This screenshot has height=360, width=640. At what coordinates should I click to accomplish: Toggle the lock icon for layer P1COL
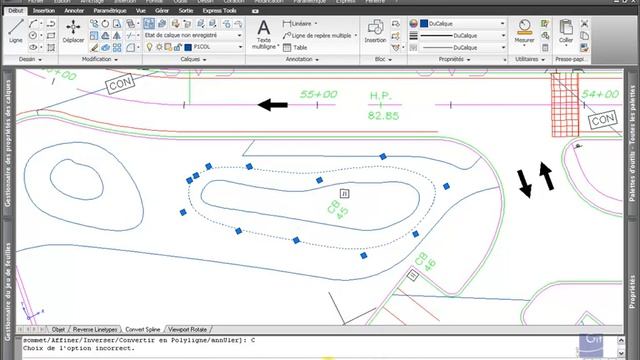click(178, 47)
